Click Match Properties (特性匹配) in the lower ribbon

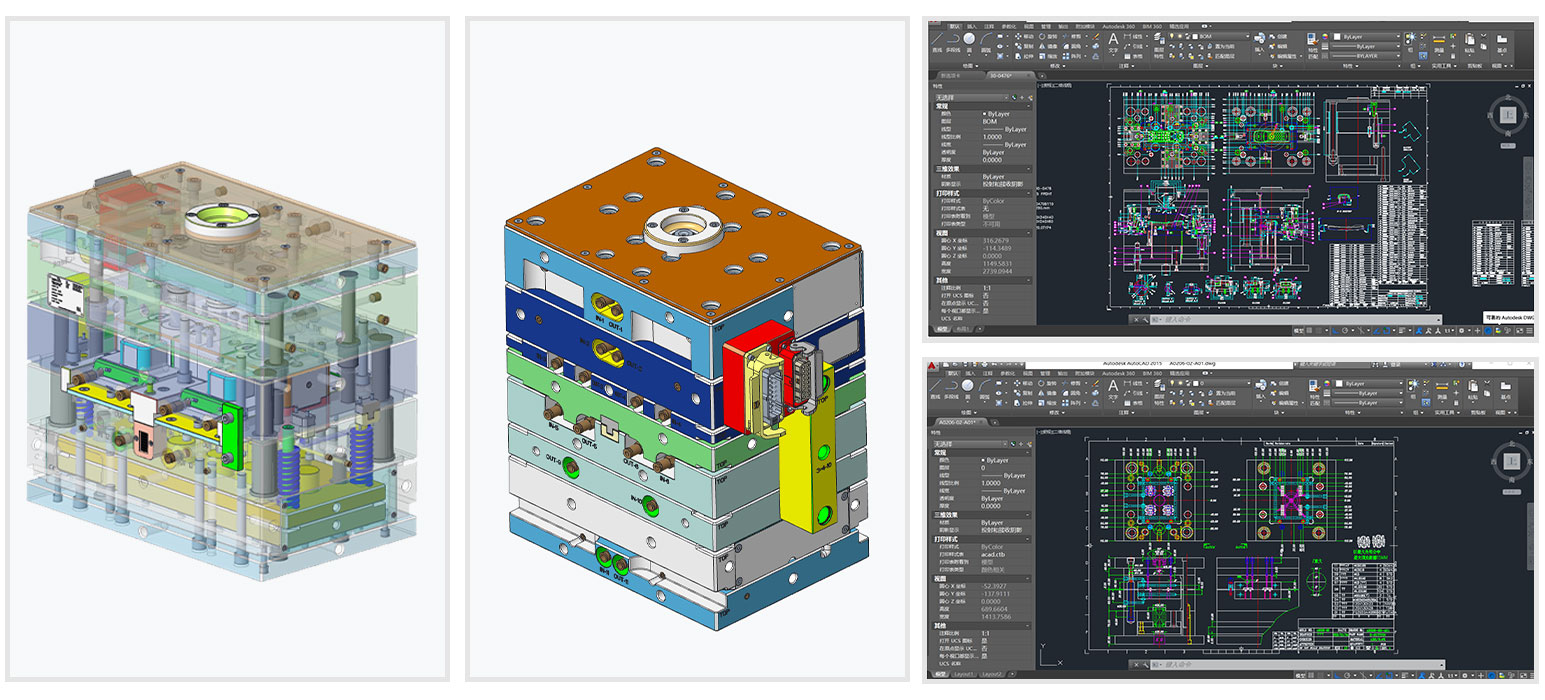click(1313, 392)
